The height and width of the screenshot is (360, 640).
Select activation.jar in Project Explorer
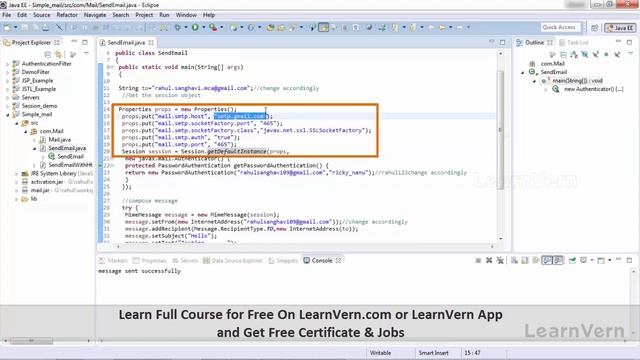(x=47, y=182)
